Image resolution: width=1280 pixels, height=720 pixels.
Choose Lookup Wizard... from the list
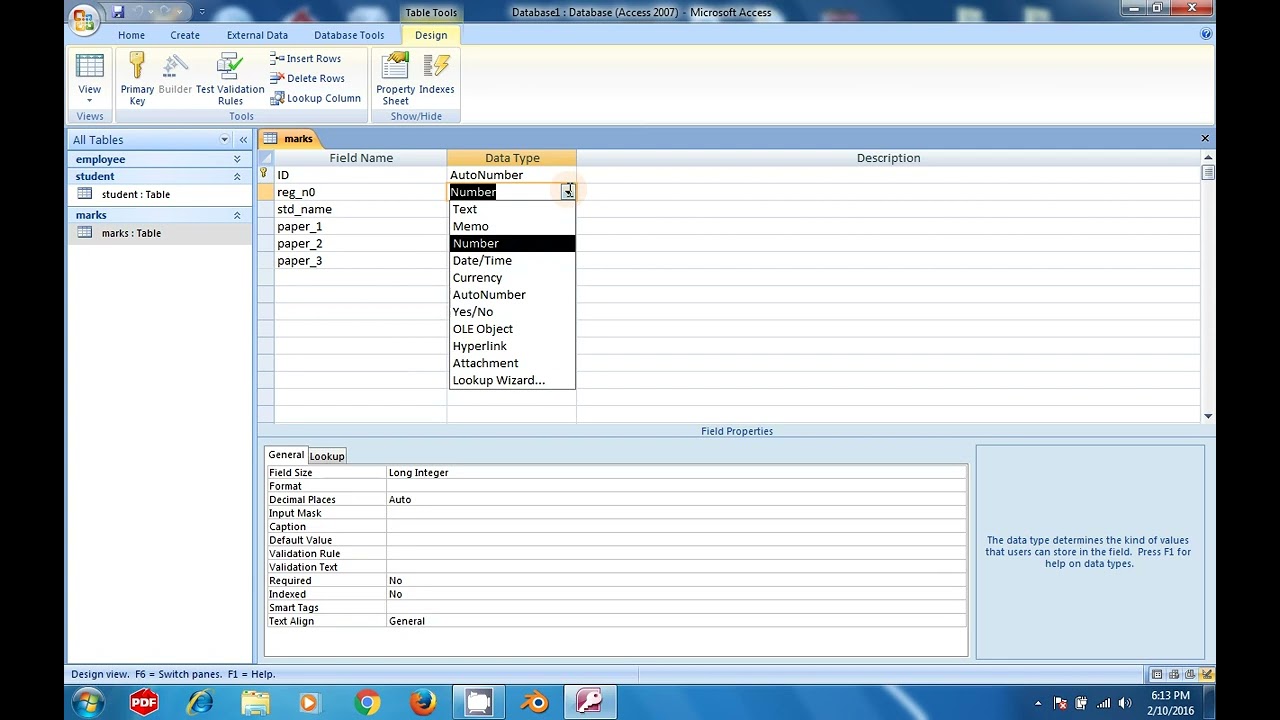pos(512,380)
